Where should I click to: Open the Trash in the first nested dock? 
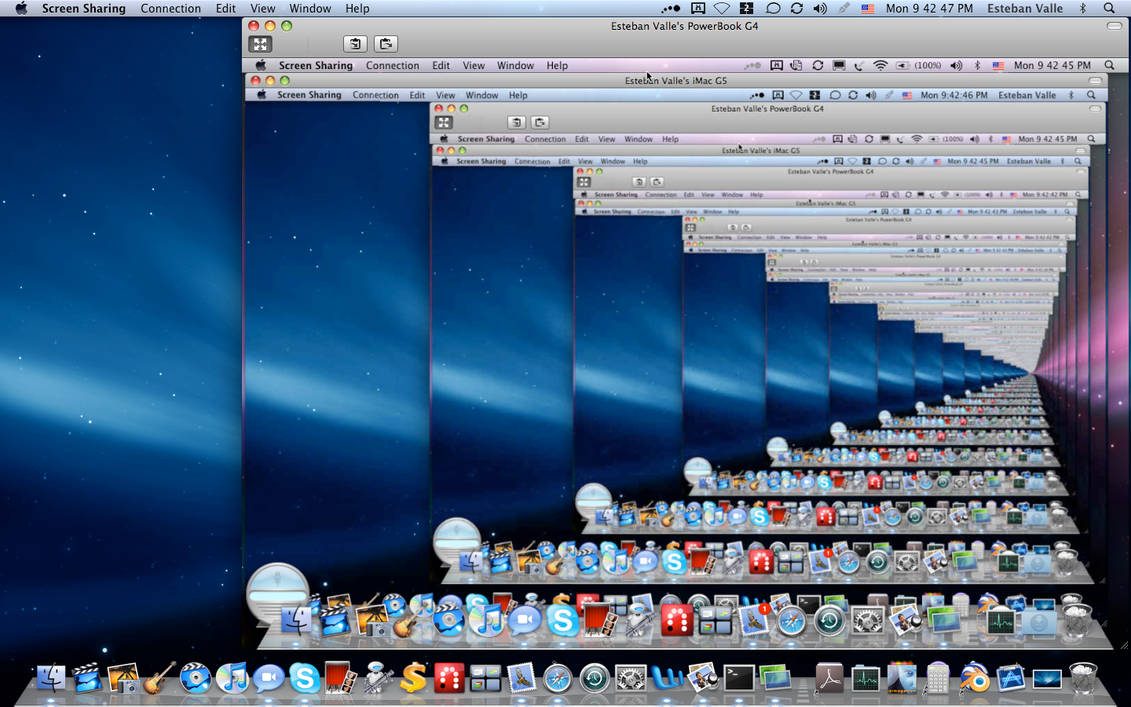click(x=1077, y=619)
